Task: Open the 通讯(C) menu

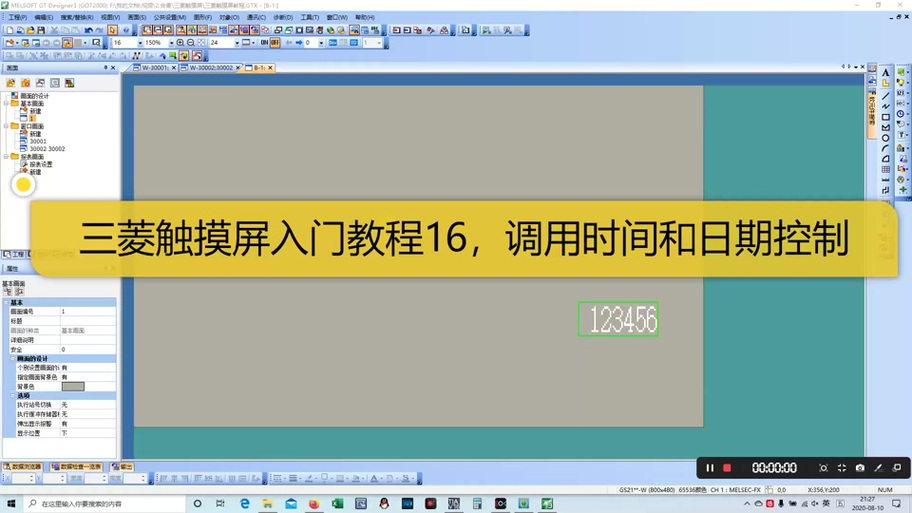Action: [256, 17]
